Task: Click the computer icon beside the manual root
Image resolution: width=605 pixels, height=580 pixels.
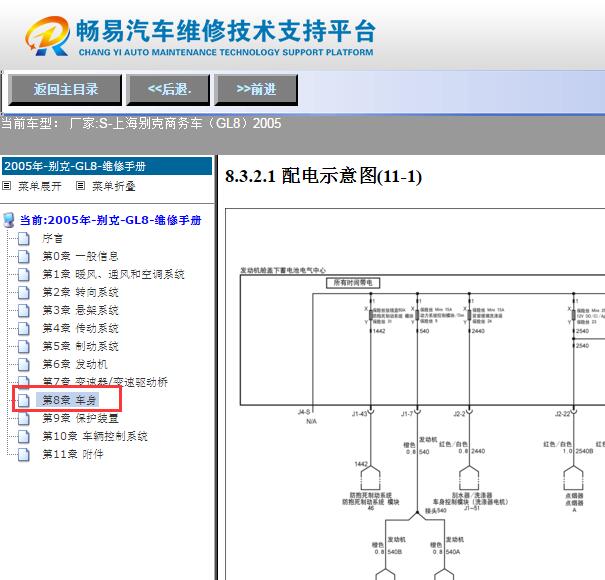Action: point(8,220)
